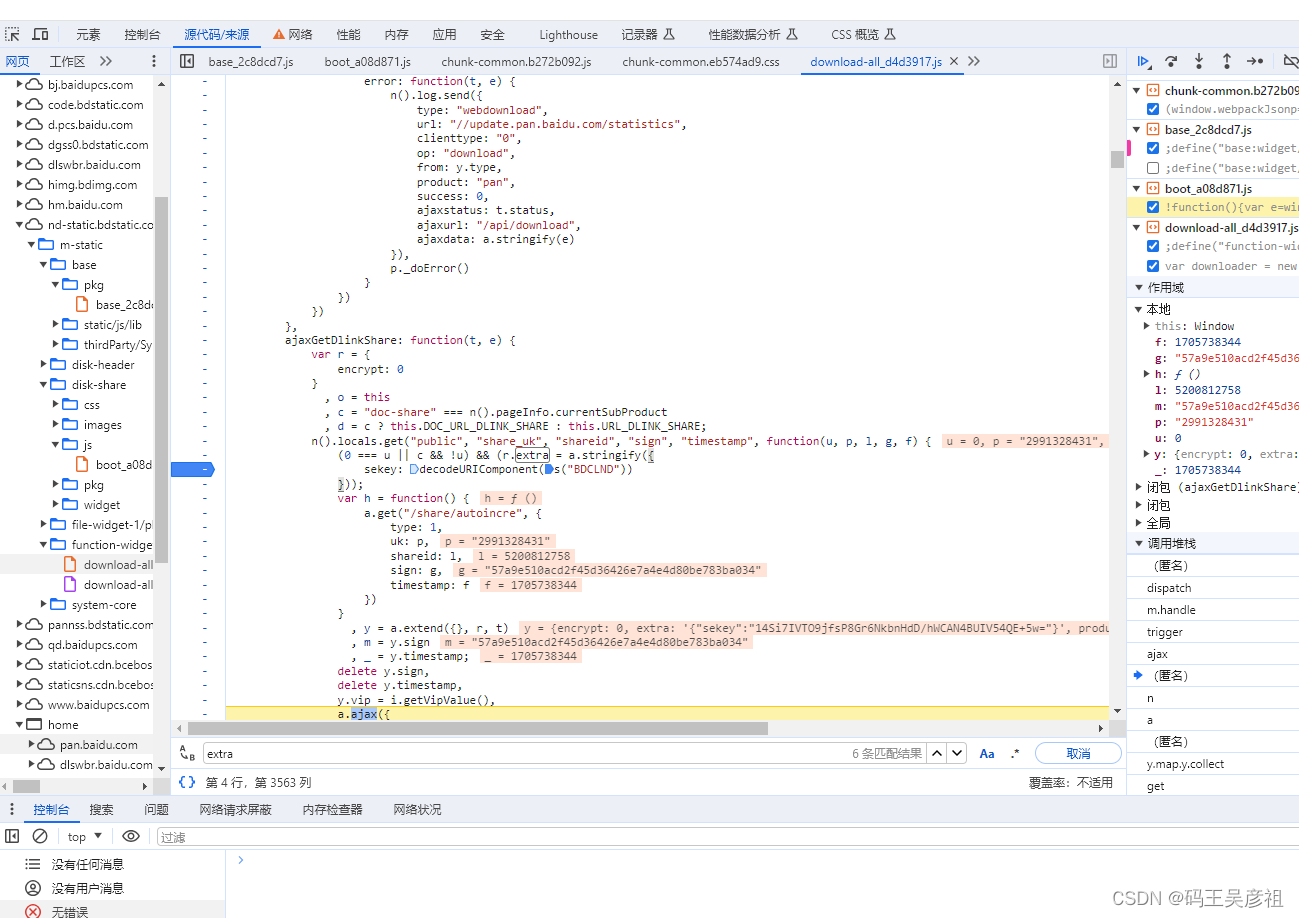
Task: Open chunk-common.eb574ad9.css file tab
Action: tap(700, 61)
